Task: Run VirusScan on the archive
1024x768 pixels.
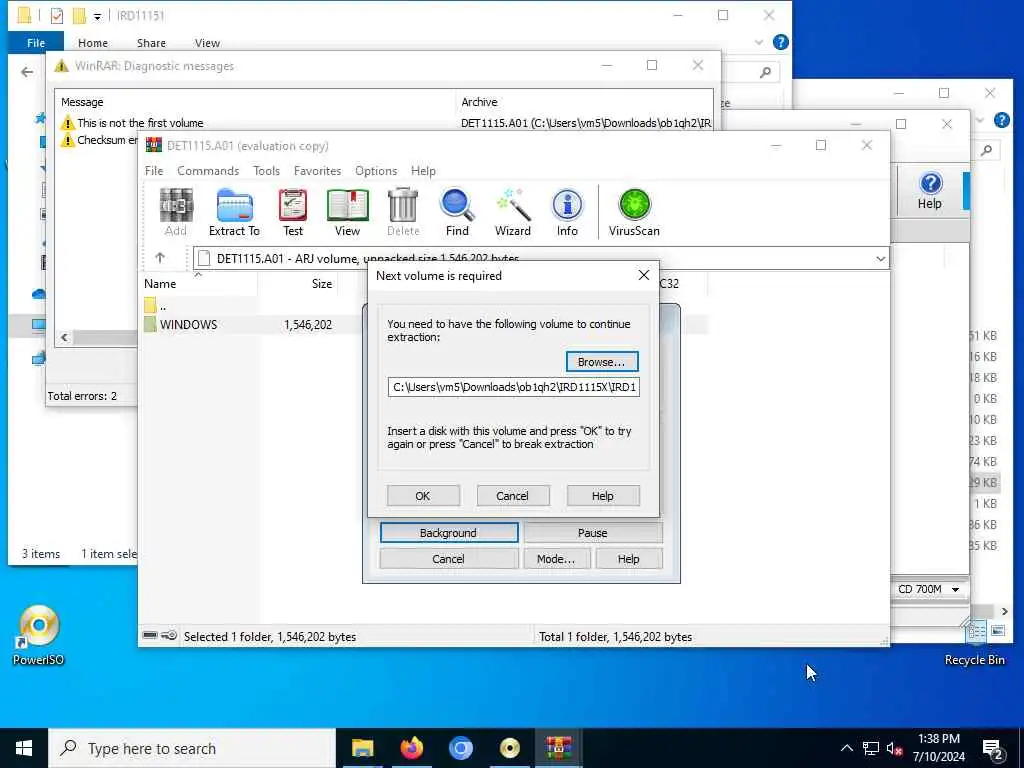Action: coord(634,212)
